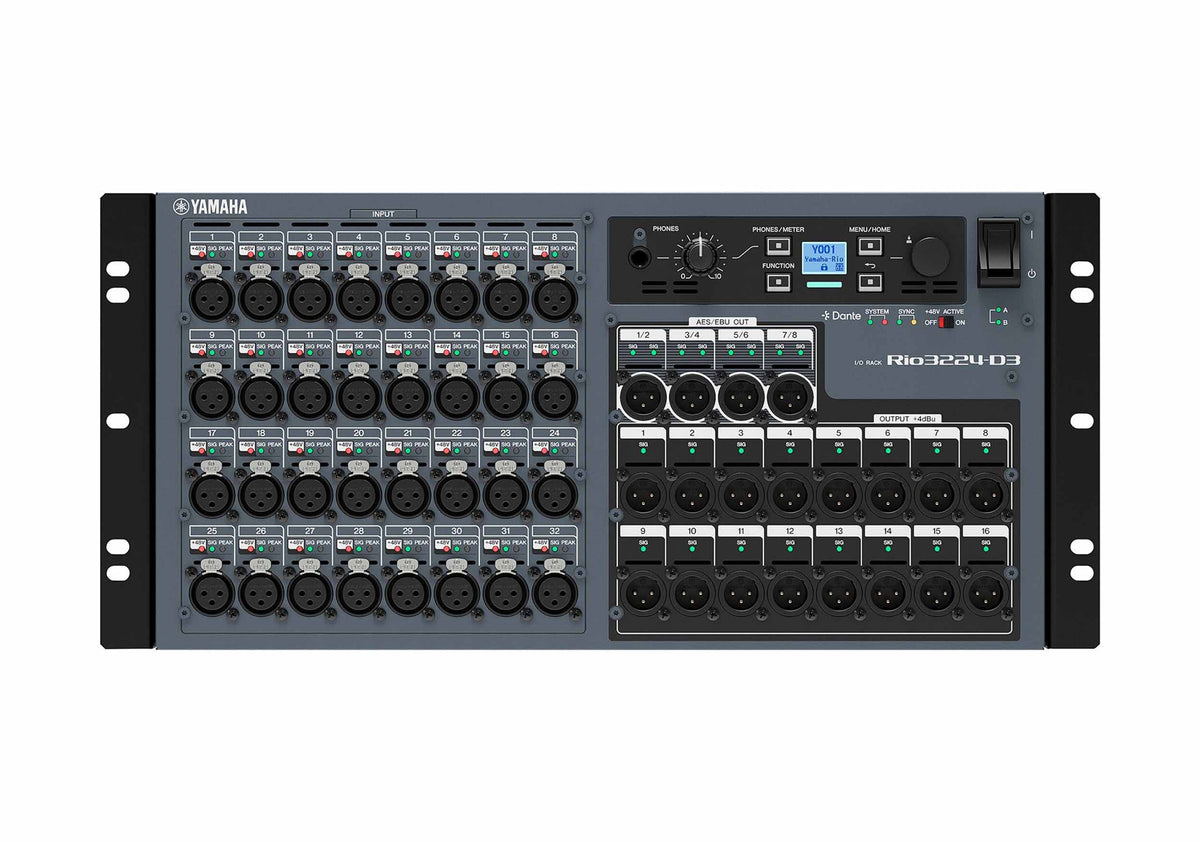This screenshot has width=1200, height=842.
Task: Toggle the +48V ACTIVE master switch
Action: tap(946, 322)
